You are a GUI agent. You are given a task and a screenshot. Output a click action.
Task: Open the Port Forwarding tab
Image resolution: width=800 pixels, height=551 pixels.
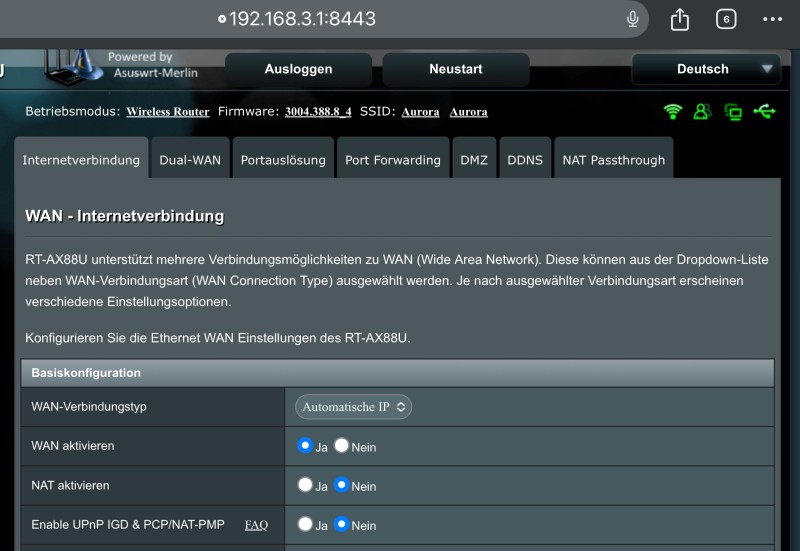pyautogui.click(x=392, y=160)
